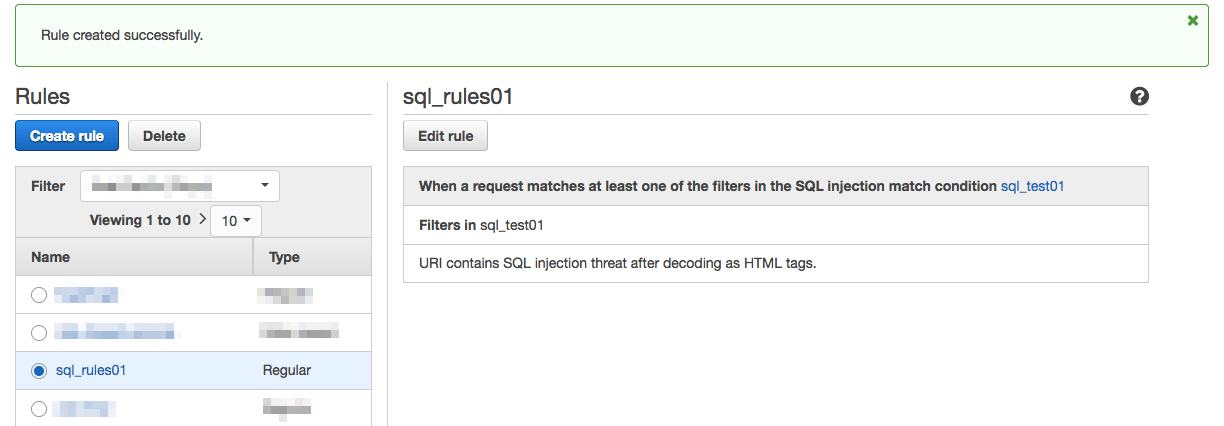Click the Create rule button
The height and width of the screenshot is (426, 1224).
(x=67, y=136)
